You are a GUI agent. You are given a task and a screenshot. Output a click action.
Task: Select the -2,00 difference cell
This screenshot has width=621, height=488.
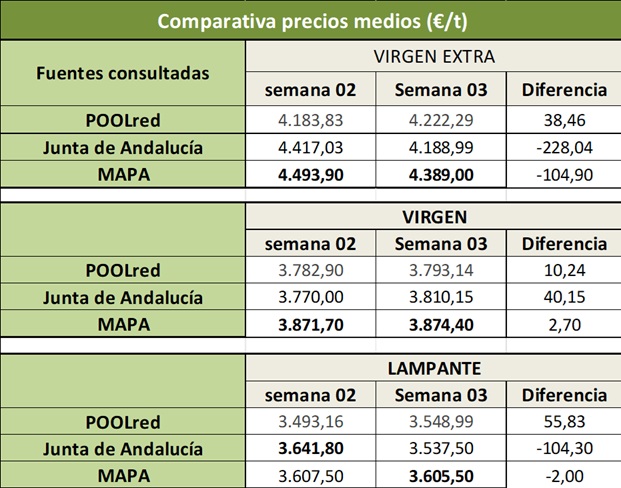pyautogui.click(x=564, y=474)
